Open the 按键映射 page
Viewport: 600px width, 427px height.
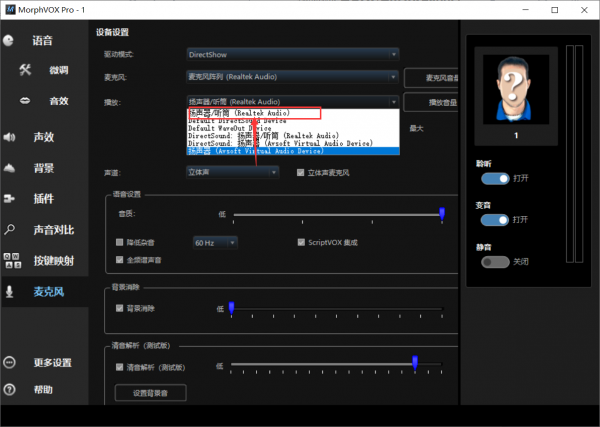tap(54, 261)
